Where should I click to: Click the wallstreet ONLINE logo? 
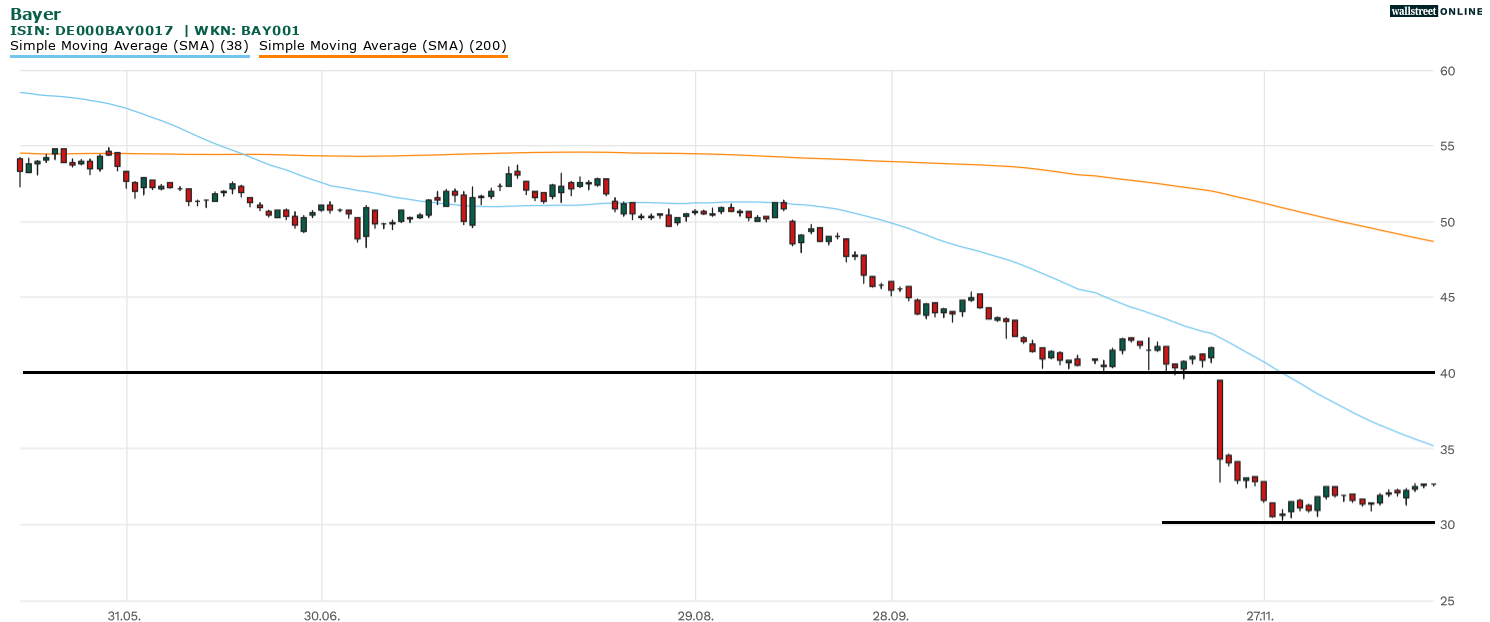[1435, 11]
